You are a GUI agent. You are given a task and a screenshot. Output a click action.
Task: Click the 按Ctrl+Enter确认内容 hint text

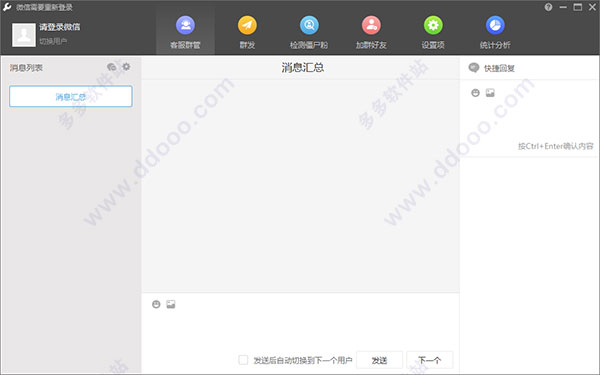[556, 146]
